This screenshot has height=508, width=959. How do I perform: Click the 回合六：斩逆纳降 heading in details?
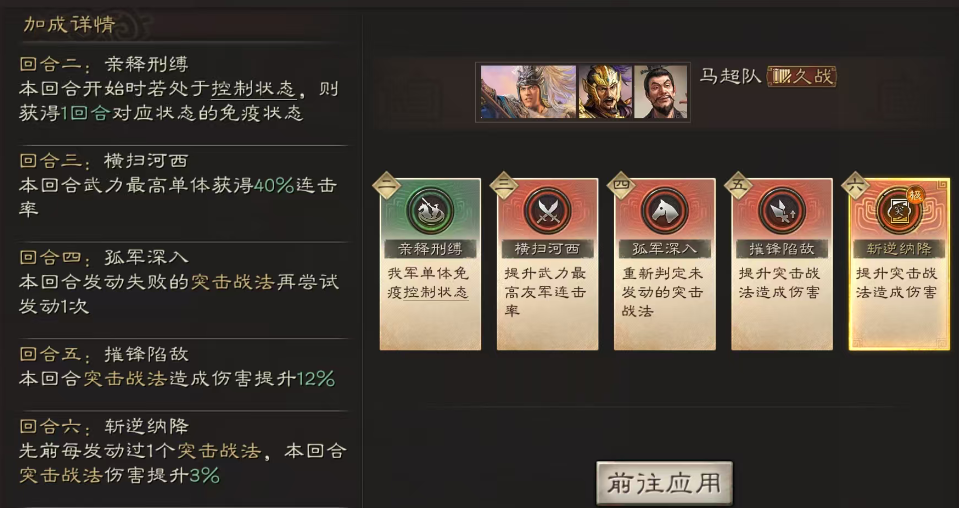pyautogui.click(x=104, y=426)
